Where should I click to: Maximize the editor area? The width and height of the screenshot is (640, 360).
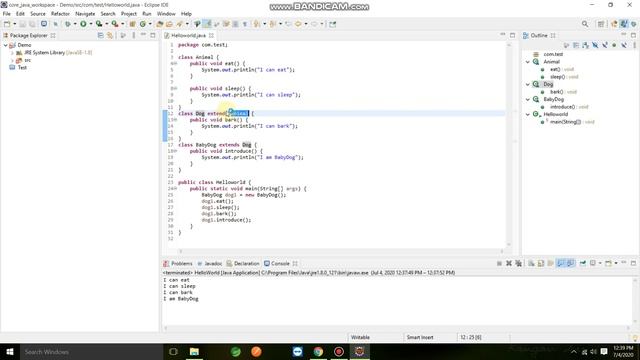pos(512,36)
